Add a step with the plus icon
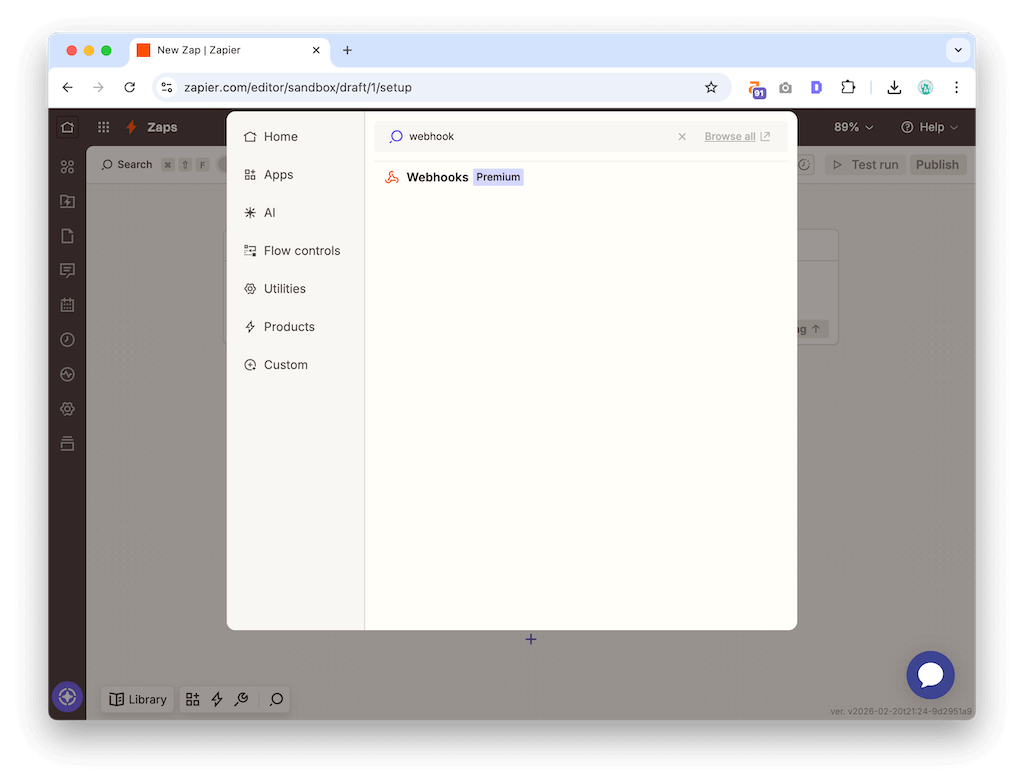 tap(531, 639)
